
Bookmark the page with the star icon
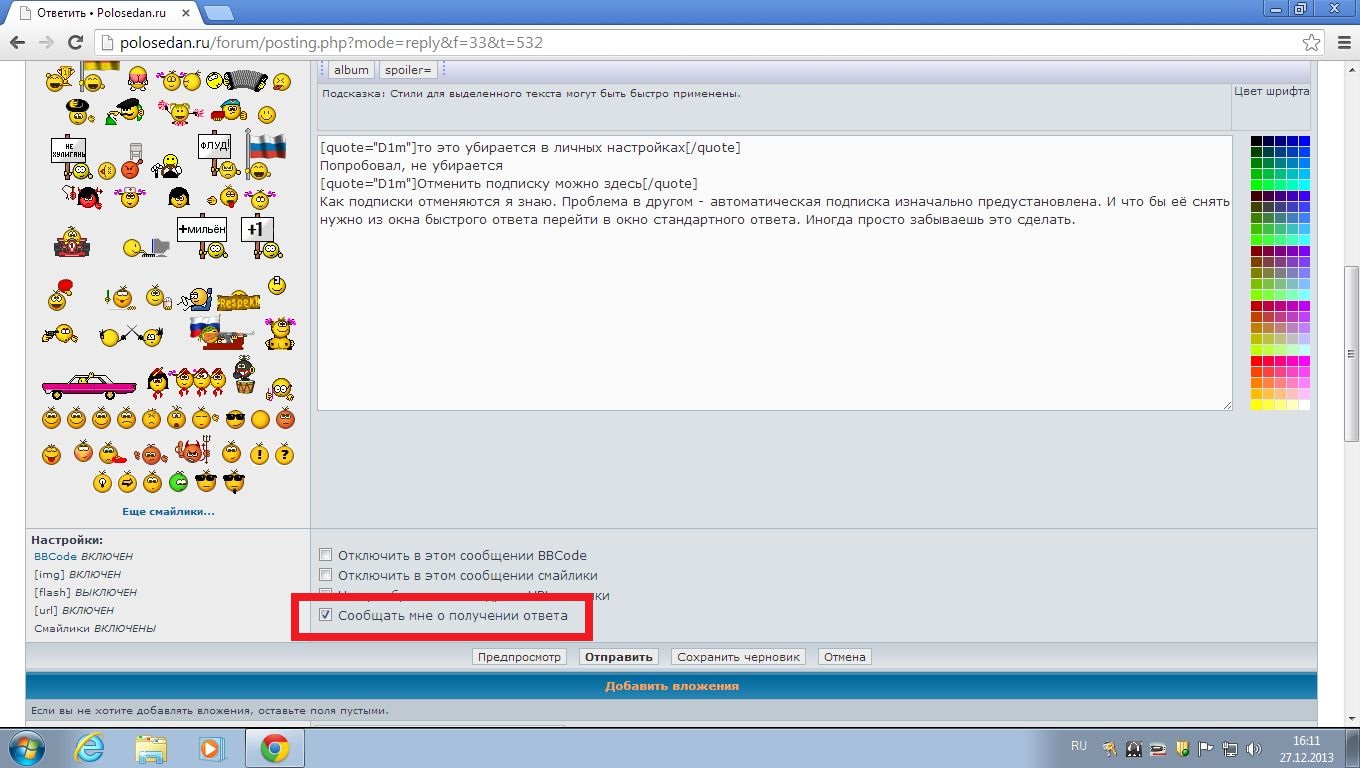coord(1311,43)
